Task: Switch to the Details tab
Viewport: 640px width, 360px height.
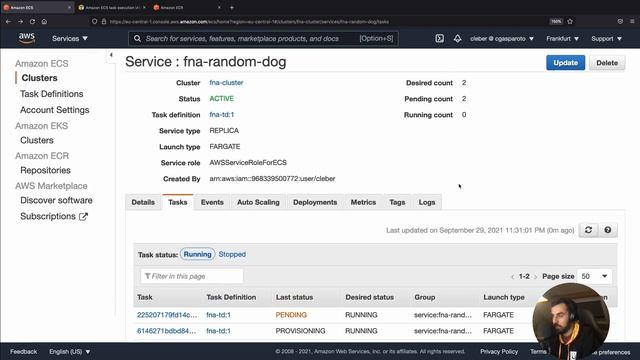Action: tap(143, 202)
